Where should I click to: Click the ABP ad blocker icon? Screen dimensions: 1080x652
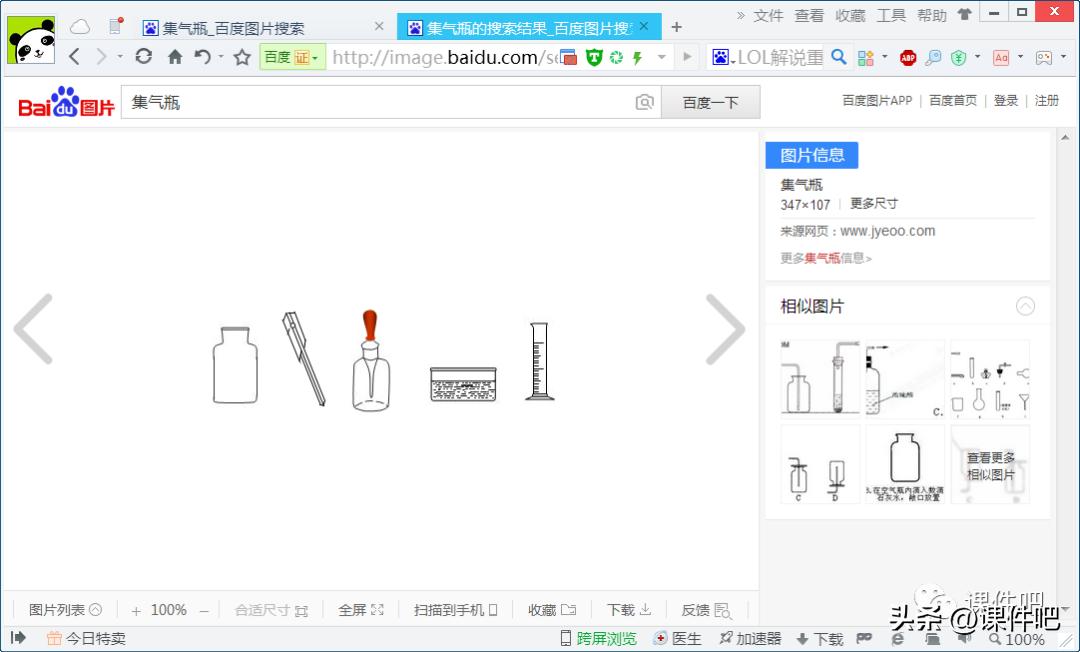coord(908,58)
